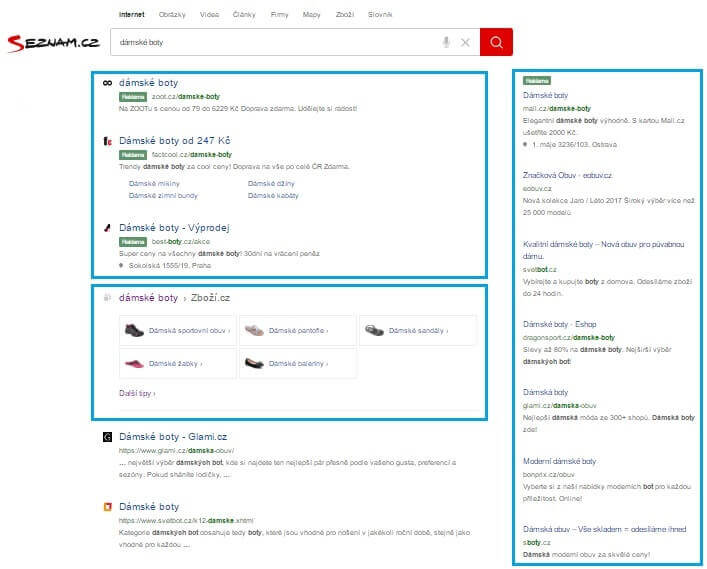
Task: Switch to the Obrázky tab
Action: click(172, 14)
